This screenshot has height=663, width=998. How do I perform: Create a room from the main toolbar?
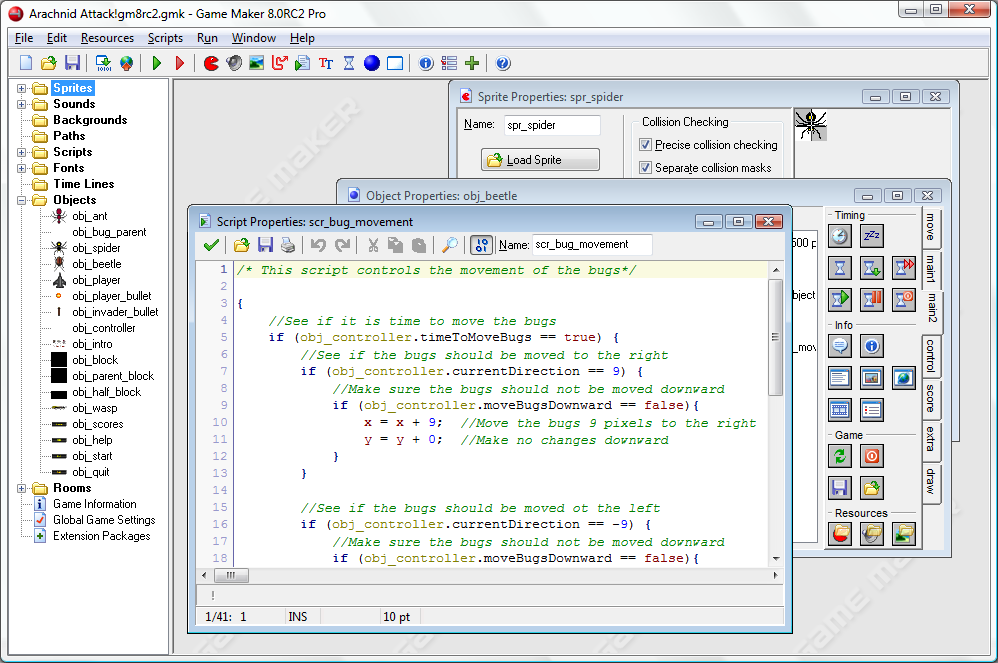point(395,63)
